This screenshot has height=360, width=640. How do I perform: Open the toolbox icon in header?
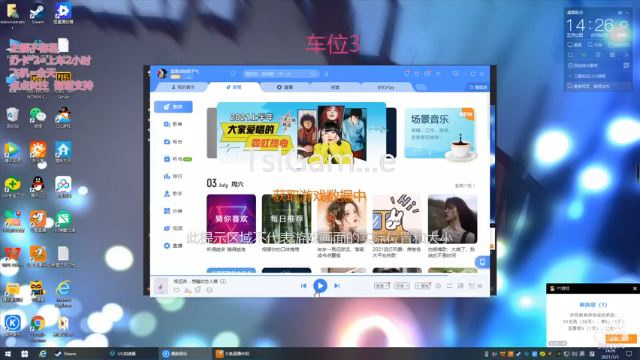(427, 73)
